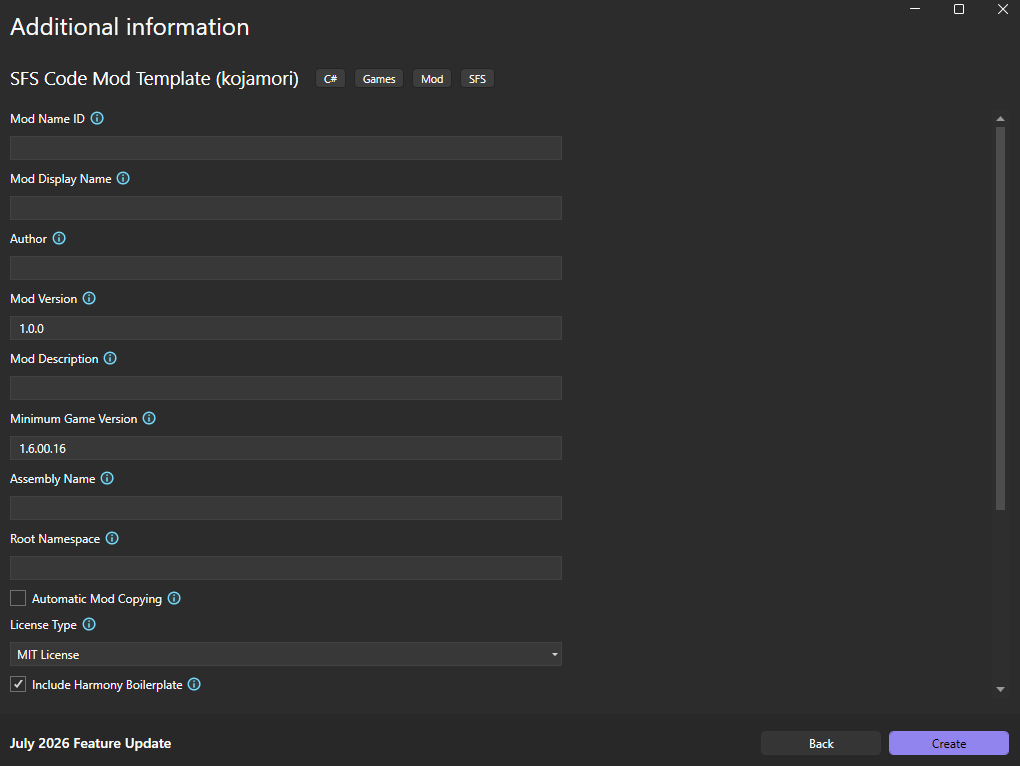Close the Additional information dialog
Screen dimensions: 1020x766
click(1002, 9)
